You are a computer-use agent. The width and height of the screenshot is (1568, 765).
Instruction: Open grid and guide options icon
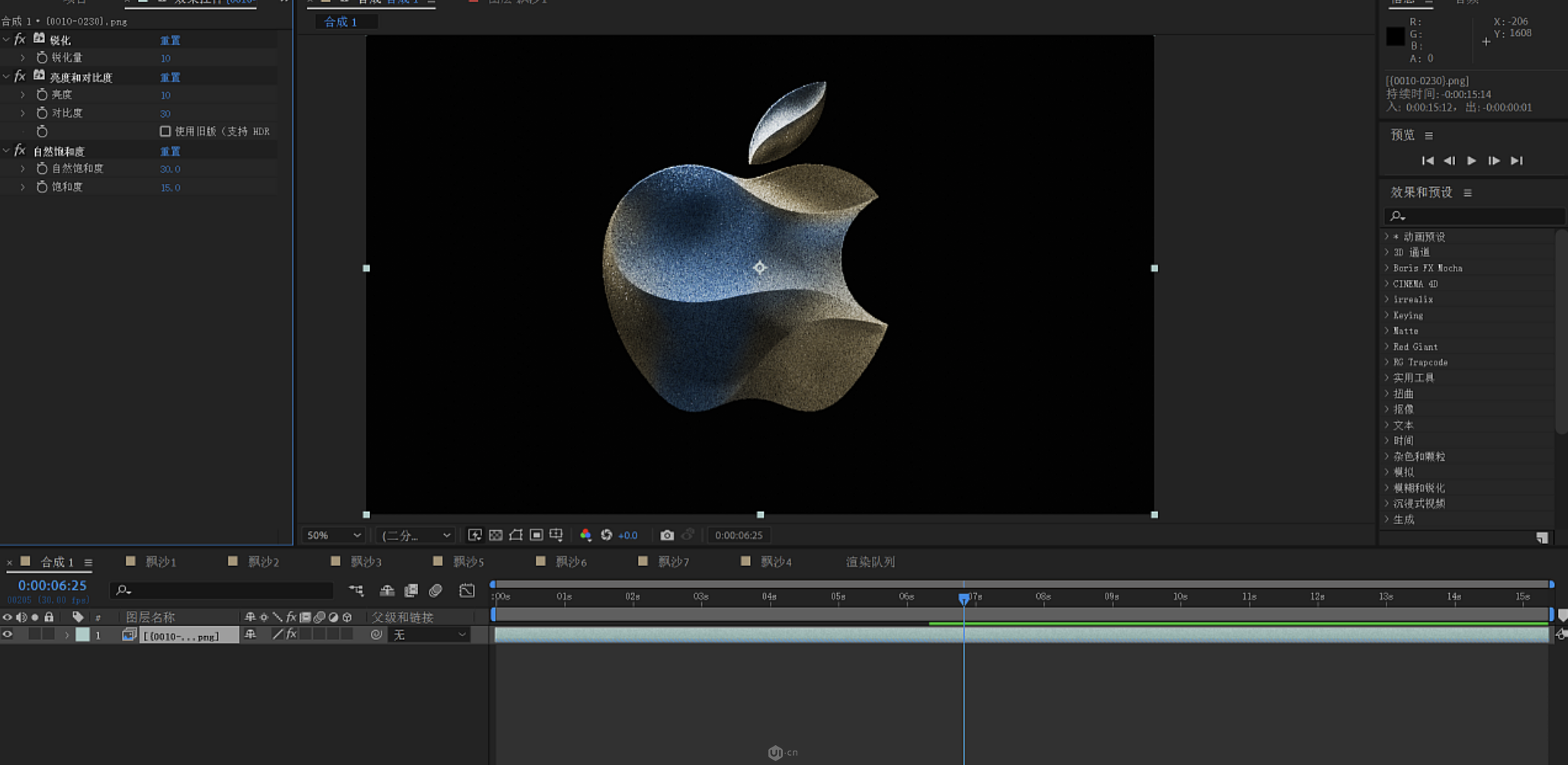click(x=556, y=535)
